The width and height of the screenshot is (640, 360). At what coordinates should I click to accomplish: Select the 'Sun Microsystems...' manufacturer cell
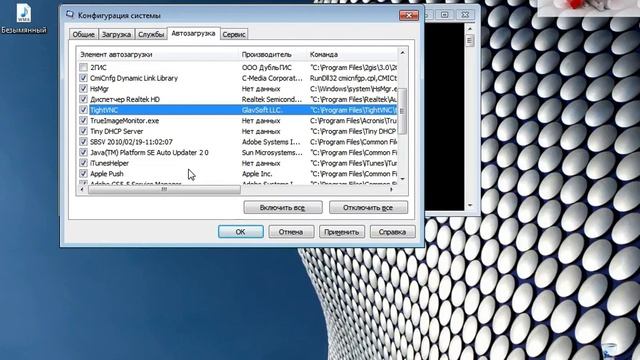(x=272, y=152)
